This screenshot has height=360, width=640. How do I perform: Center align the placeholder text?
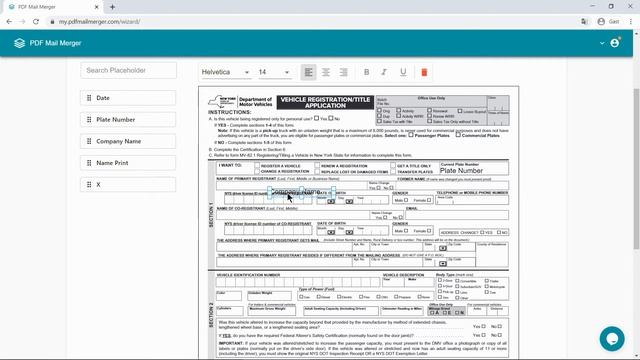(326, 72)
